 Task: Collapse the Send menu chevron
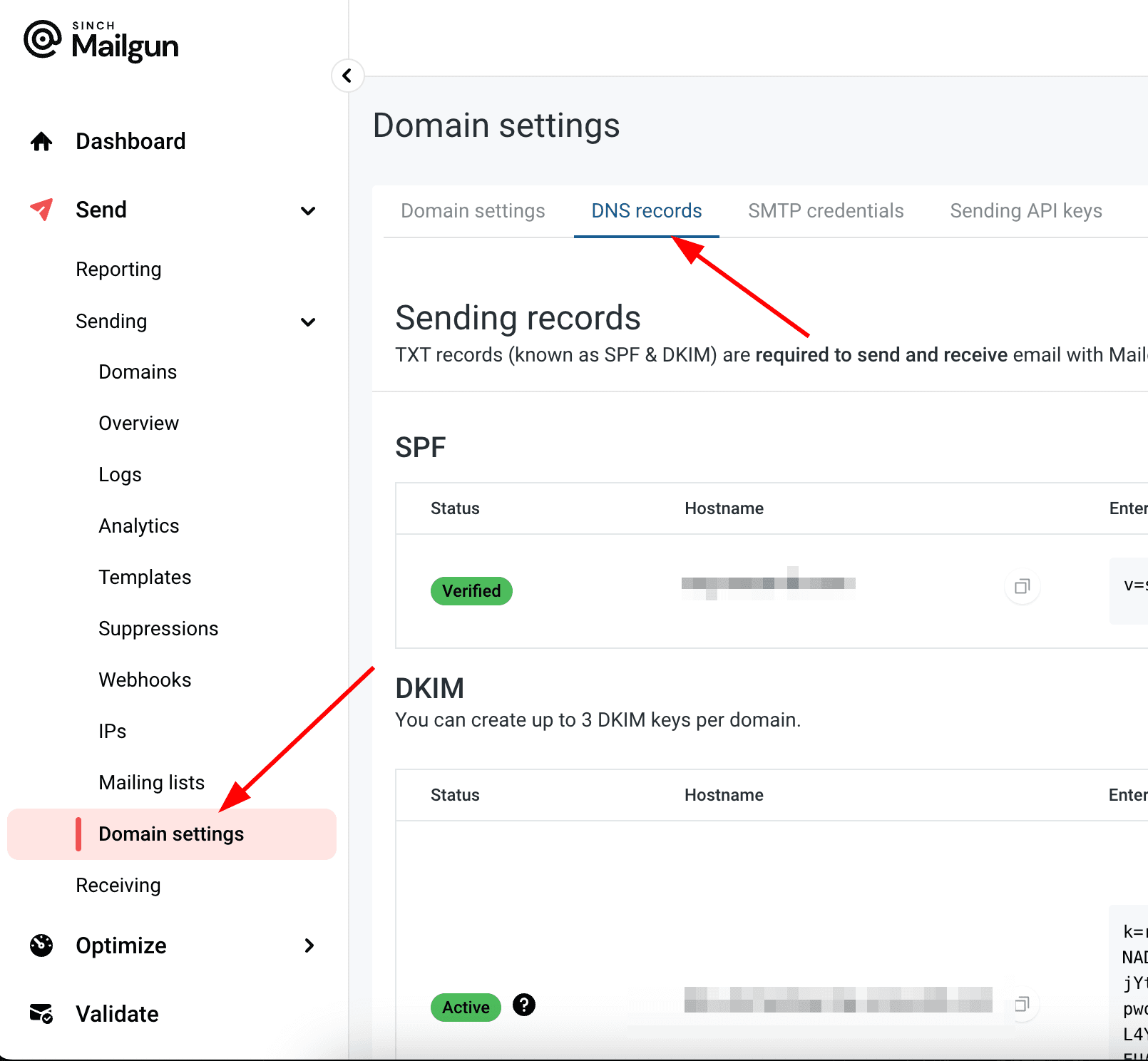pos(308,210)
